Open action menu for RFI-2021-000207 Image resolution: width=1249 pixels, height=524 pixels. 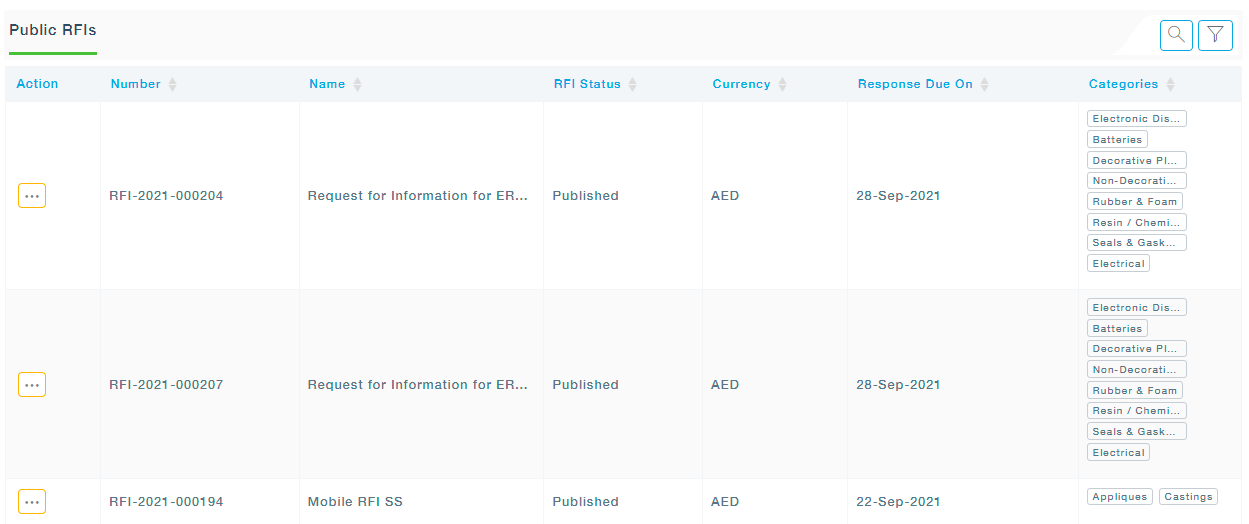pos(32,385)
